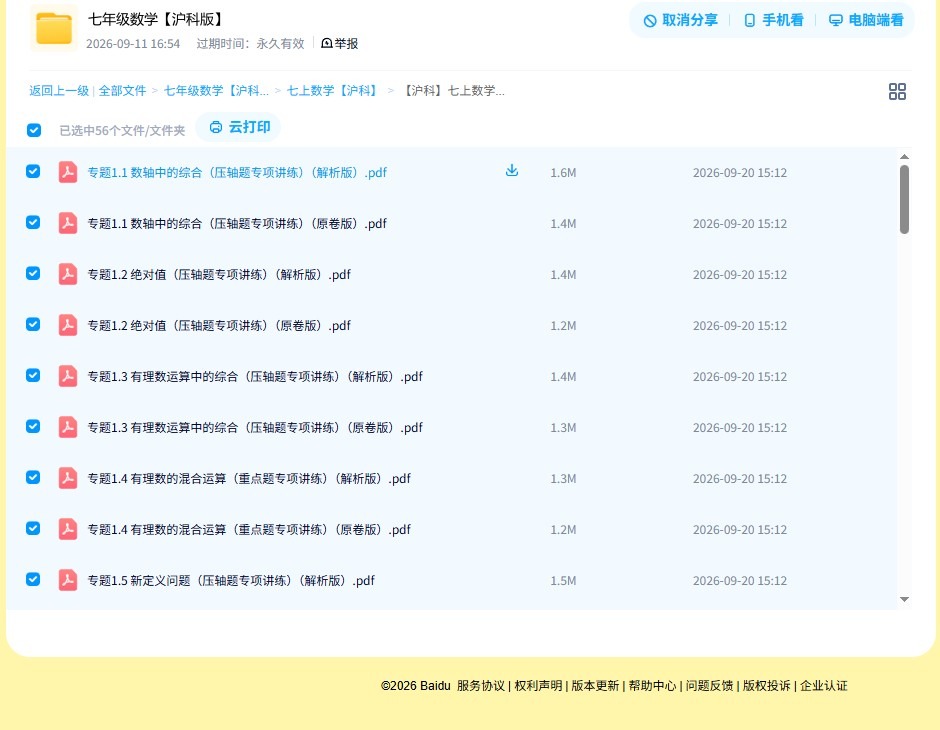Image resolution: width=940 pixels, height=730 pixels.
Task: Click the scrollbar down arrow
Action: [904, 599]
